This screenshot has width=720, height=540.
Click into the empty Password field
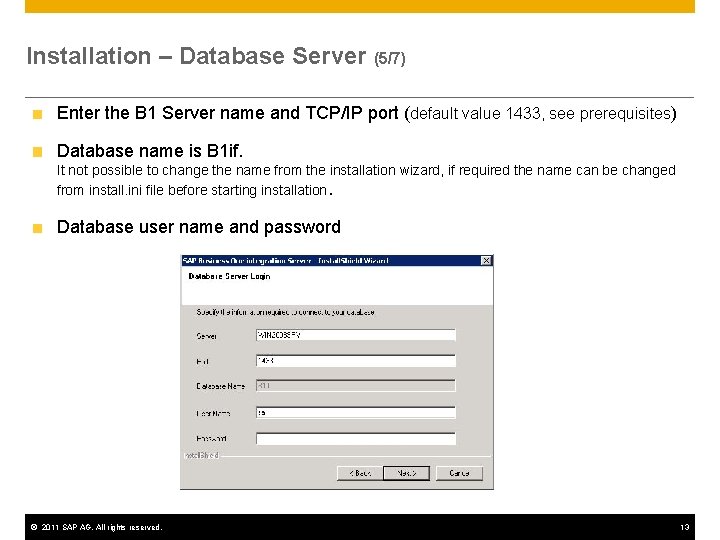coord(356,439)
